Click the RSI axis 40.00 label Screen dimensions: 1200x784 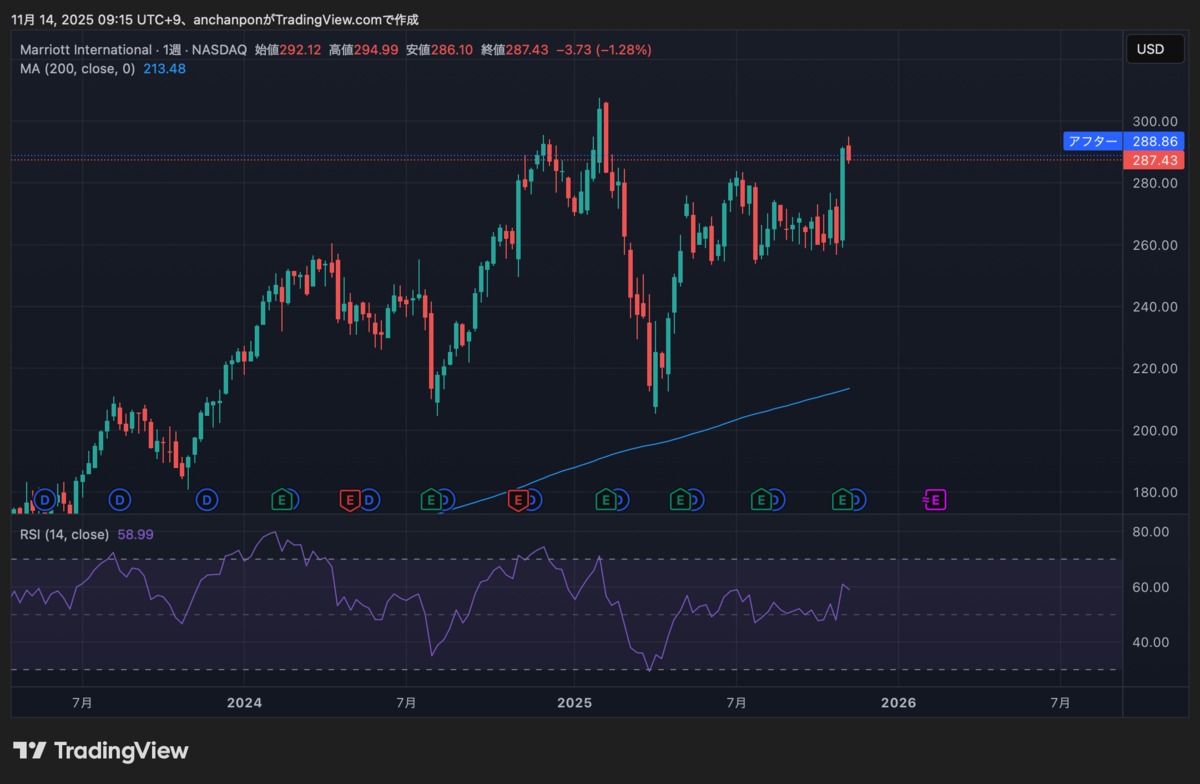coord(1150,642)
